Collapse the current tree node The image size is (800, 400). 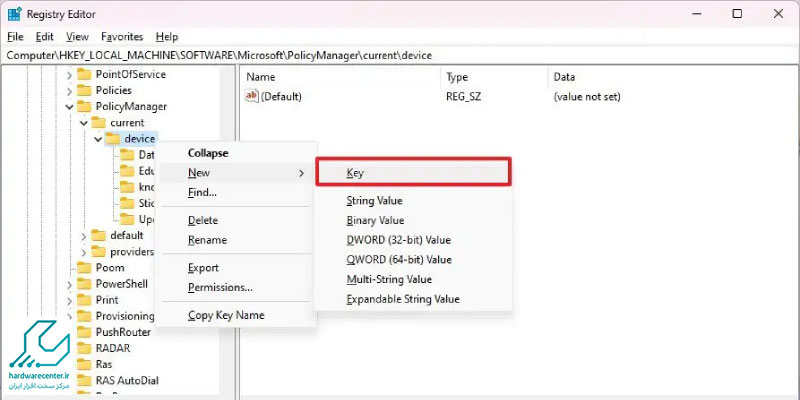coord(84,123)
